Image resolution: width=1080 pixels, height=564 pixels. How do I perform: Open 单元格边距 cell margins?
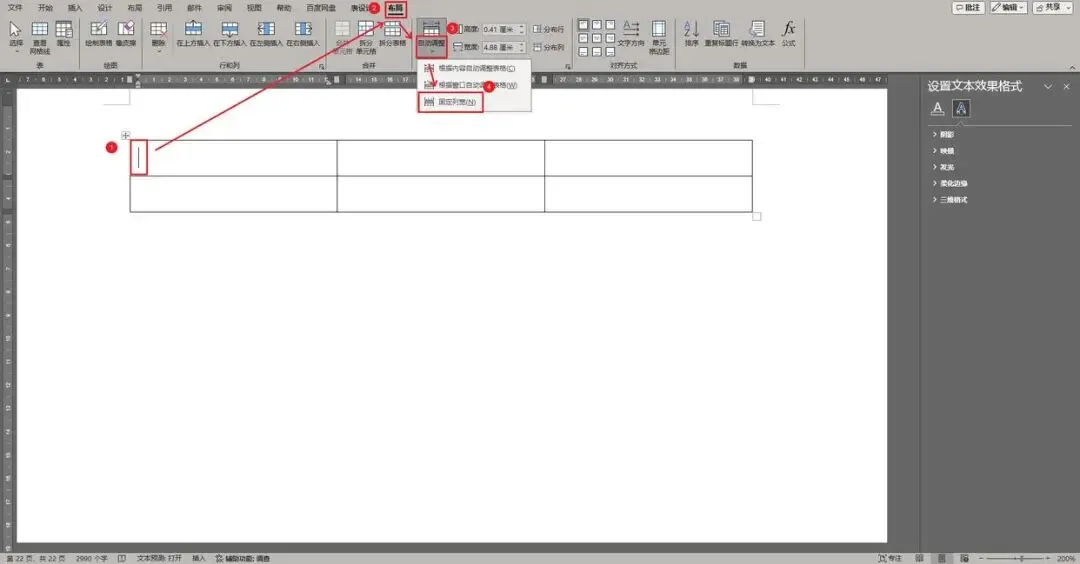pos(659,37)
